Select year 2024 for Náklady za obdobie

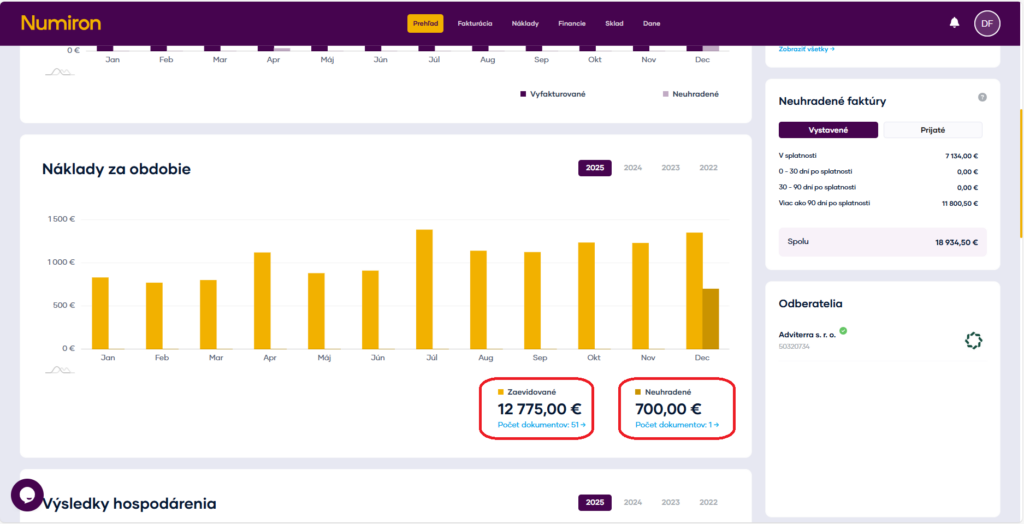coord(633,168)
